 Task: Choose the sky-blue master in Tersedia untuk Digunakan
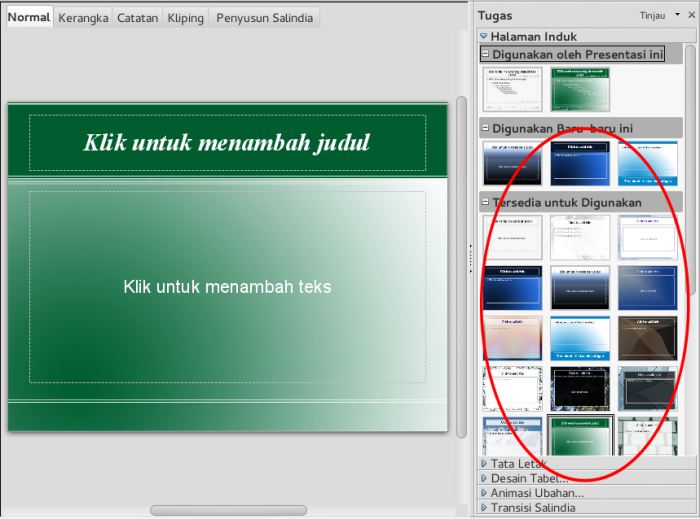pos(580,338)
